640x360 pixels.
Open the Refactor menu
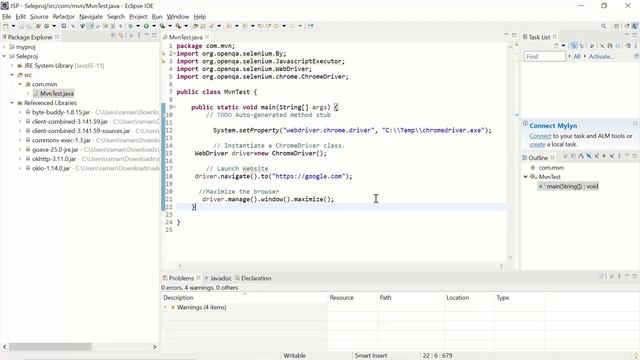63,17
